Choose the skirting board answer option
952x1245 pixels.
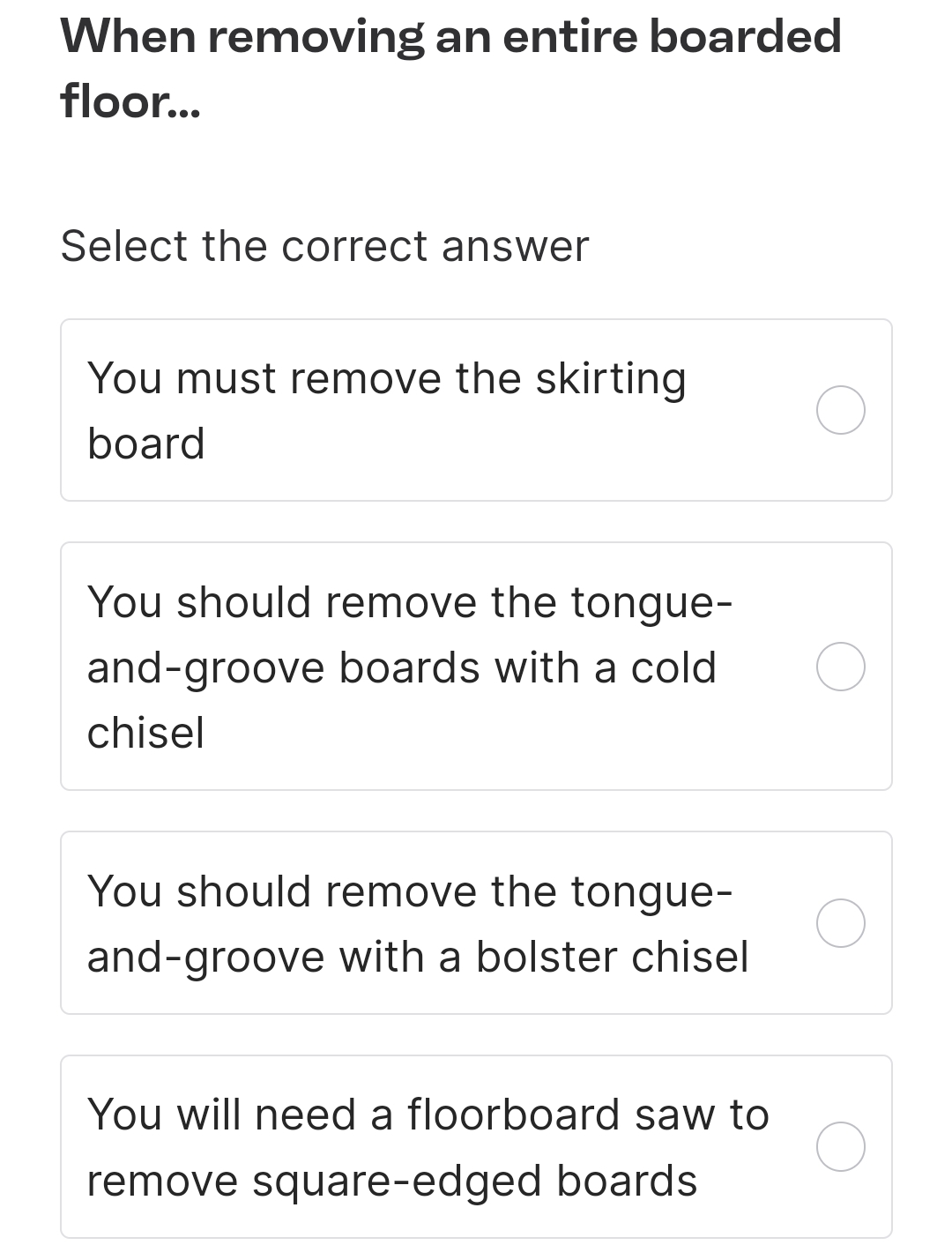point(476,409)
